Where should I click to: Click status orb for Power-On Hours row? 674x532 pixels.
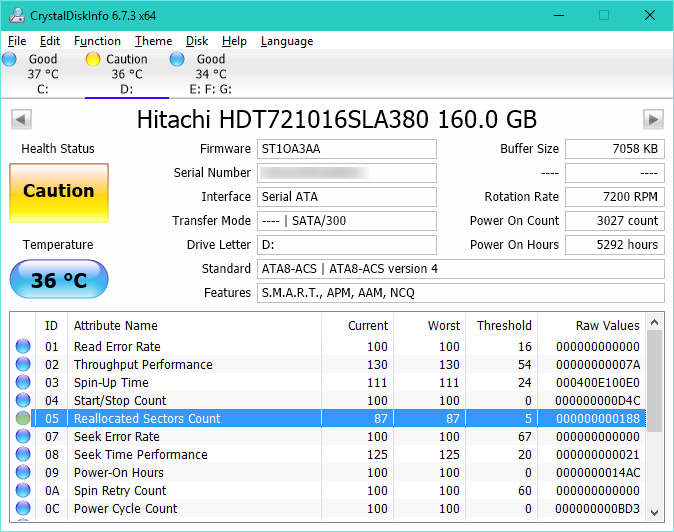click(23, 472)
